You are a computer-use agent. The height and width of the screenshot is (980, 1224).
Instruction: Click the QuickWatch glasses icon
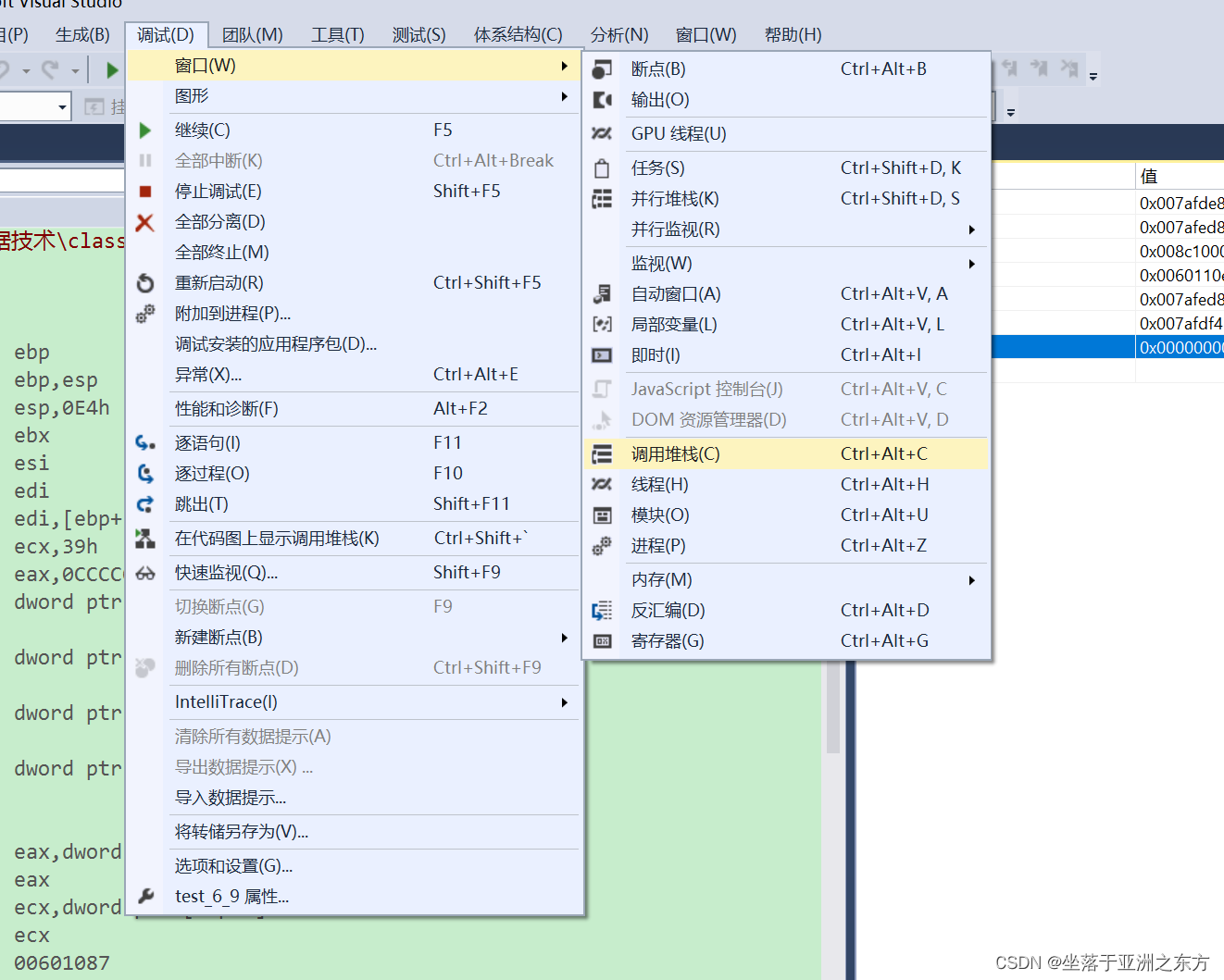[x=144, y=573]
